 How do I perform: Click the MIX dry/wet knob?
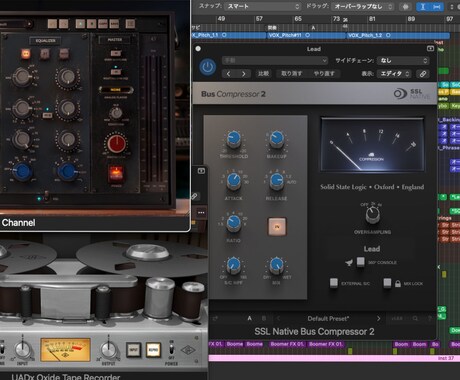(276, 265)
